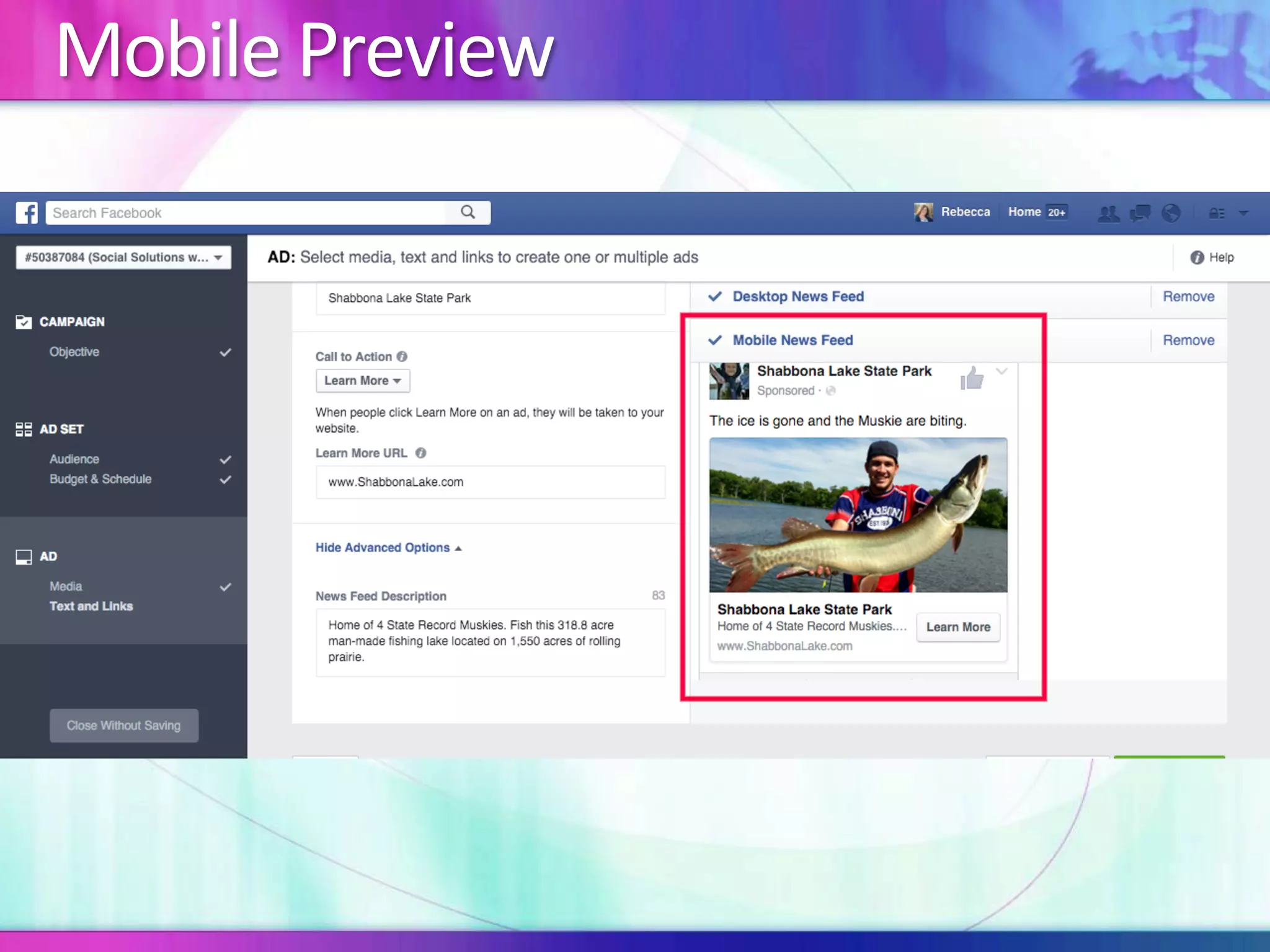Click the Shabbona Lake State Park headline field
1270x952 pixels.
click(x=491, y=298)
